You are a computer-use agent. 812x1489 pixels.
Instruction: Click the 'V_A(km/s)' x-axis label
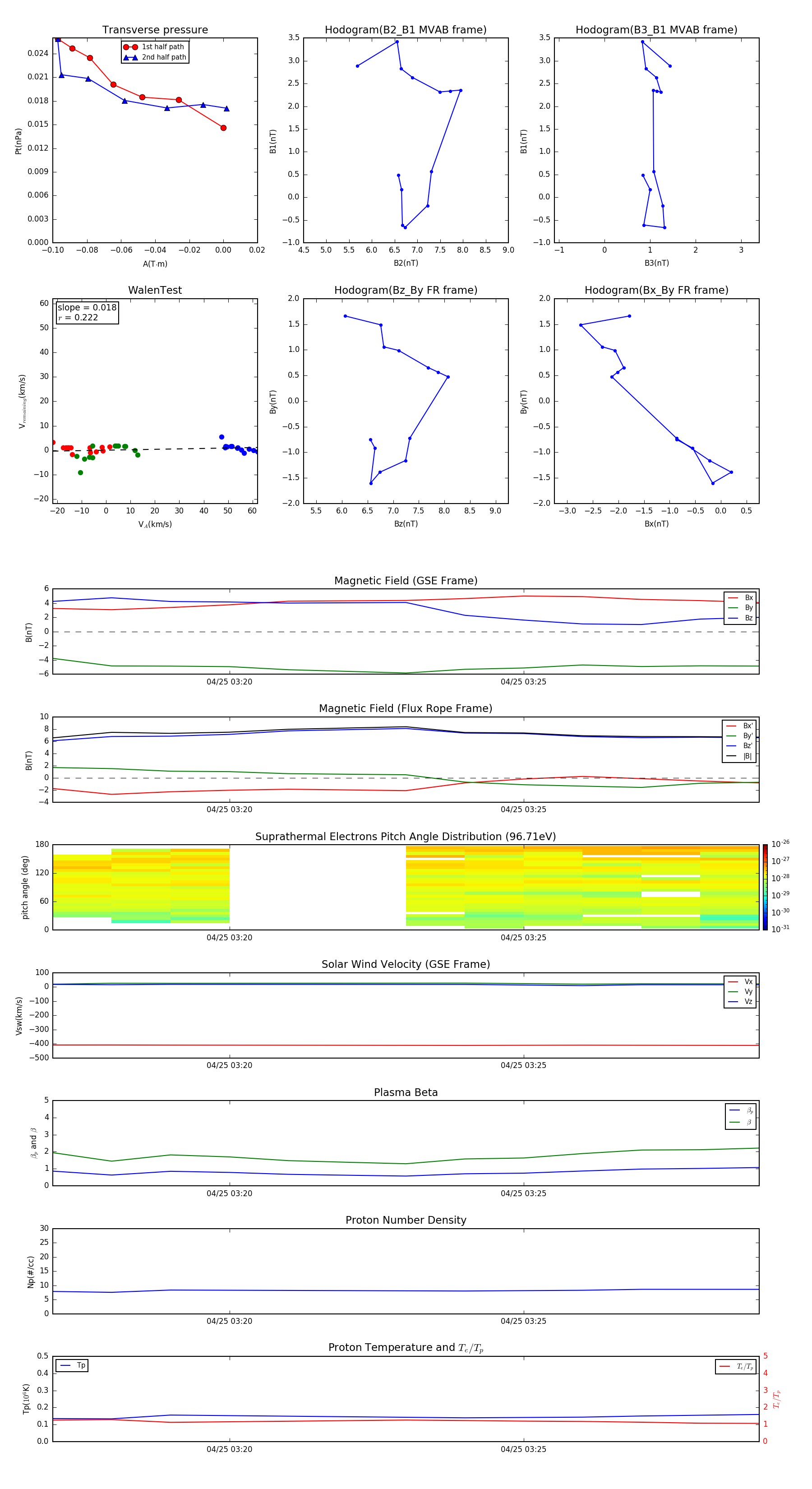(x=155, y=524)
